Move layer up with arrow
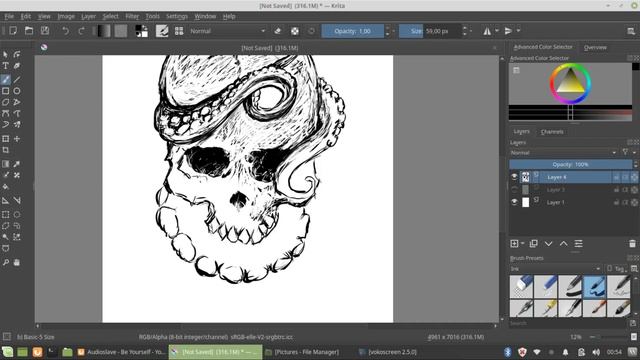Viewport: 640px width, 360px height. point(563,244)
